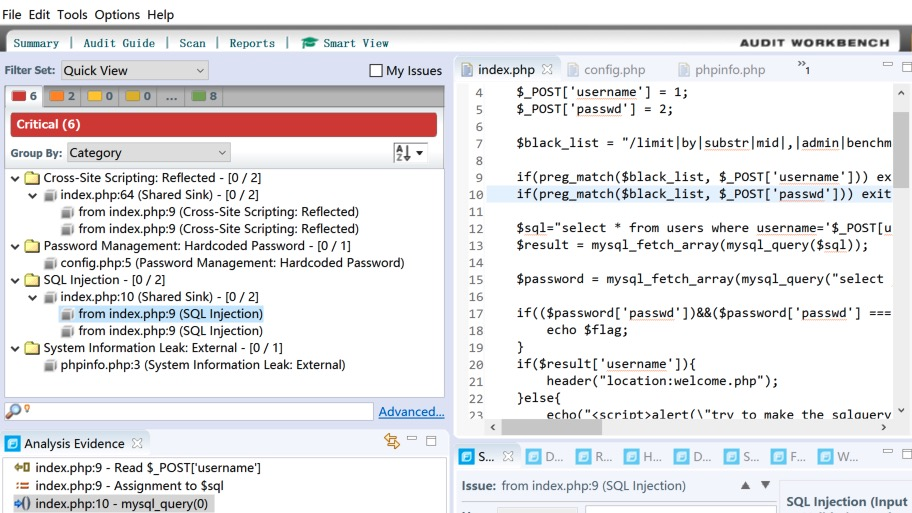This screenshot has width=912, height=513.
Task: Select the Low tab showing 0 beside the ellipsis
Action: tap(138, 96)
